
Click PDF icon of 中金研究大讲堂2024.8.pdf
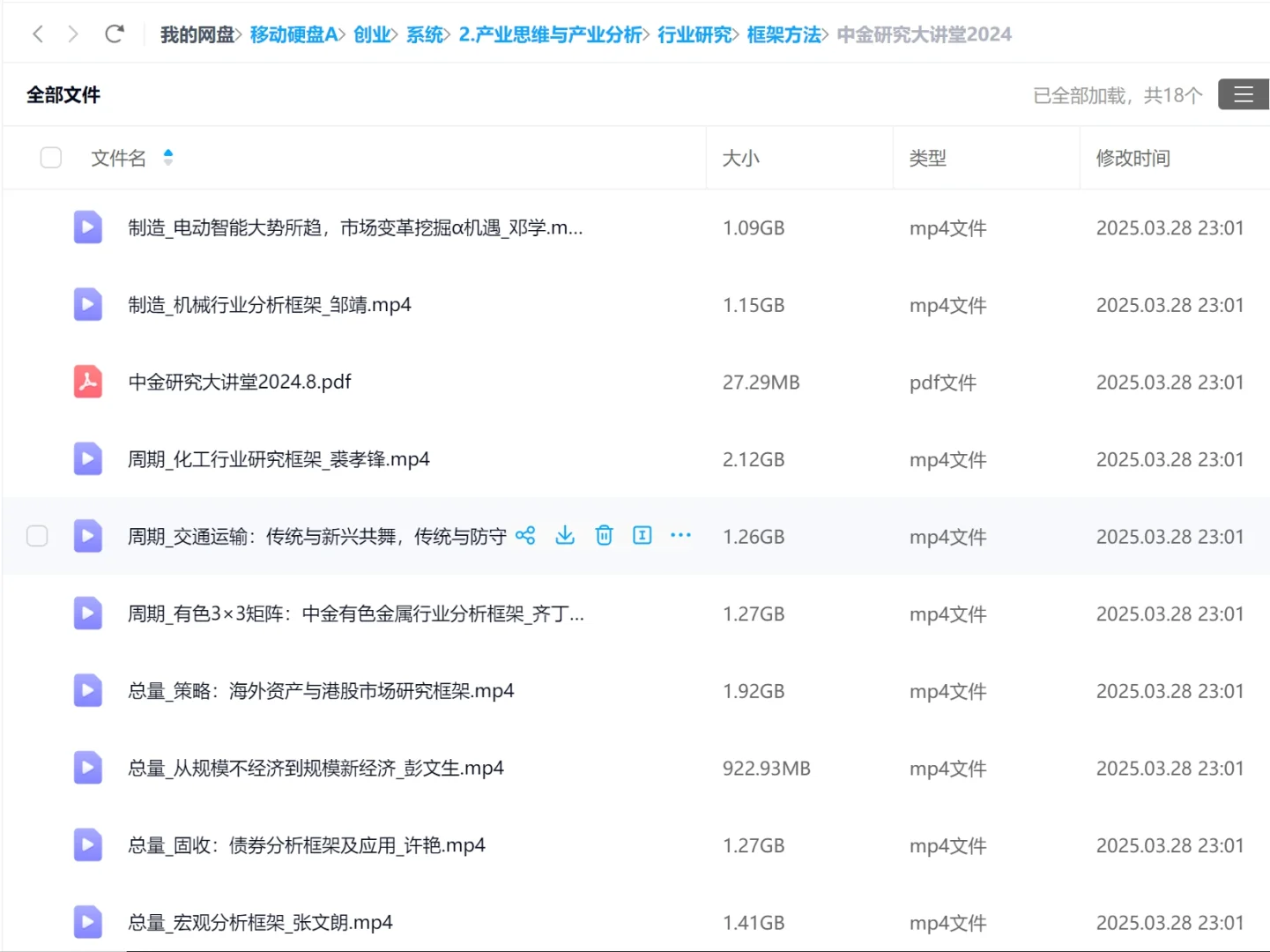coord(87,382)
